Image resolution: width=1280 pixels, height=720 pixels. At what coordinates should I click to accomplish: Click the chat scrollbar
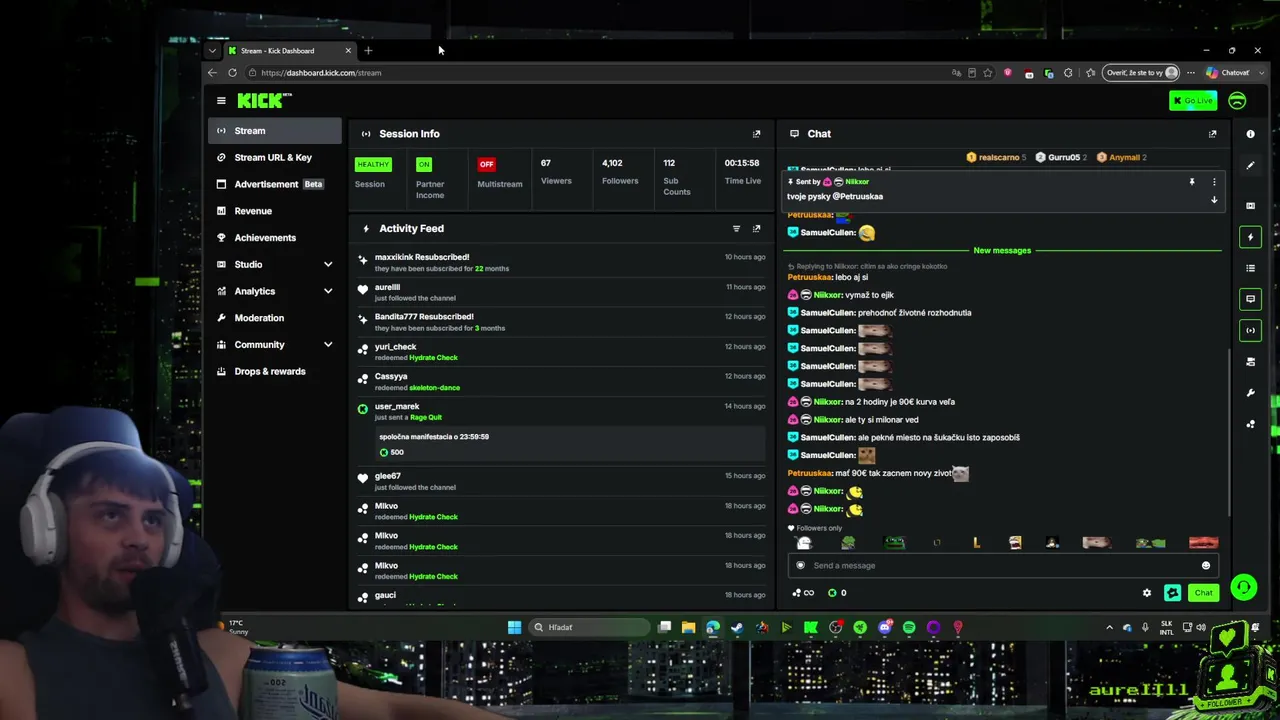click(1229, 430)
